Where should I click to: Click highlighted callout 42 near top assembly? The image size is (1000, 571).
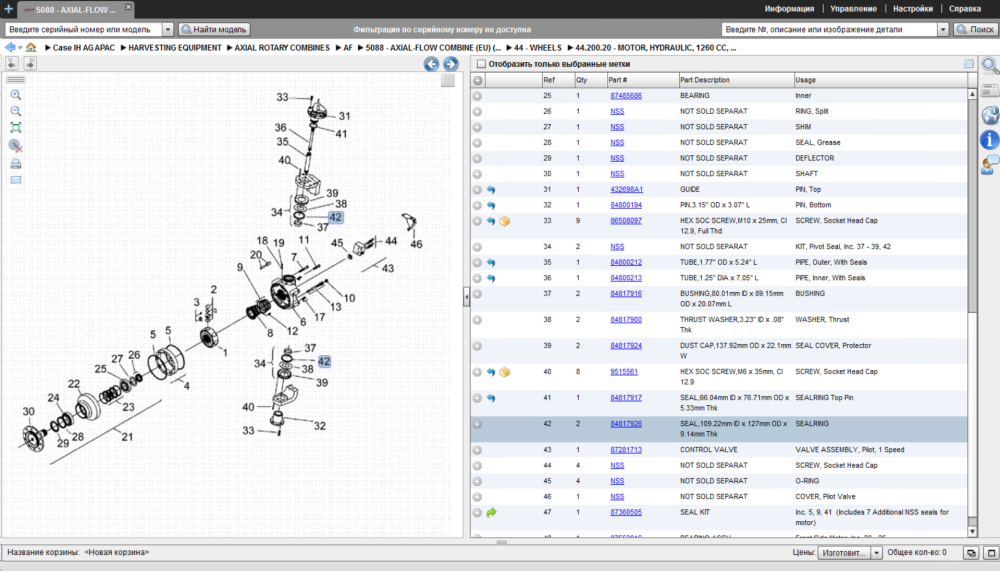[x=335, y=218]
